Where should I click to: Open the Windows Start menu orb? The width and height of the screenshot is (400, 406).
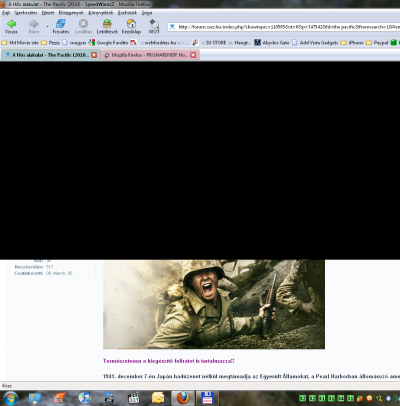click(x=11, y=398)
